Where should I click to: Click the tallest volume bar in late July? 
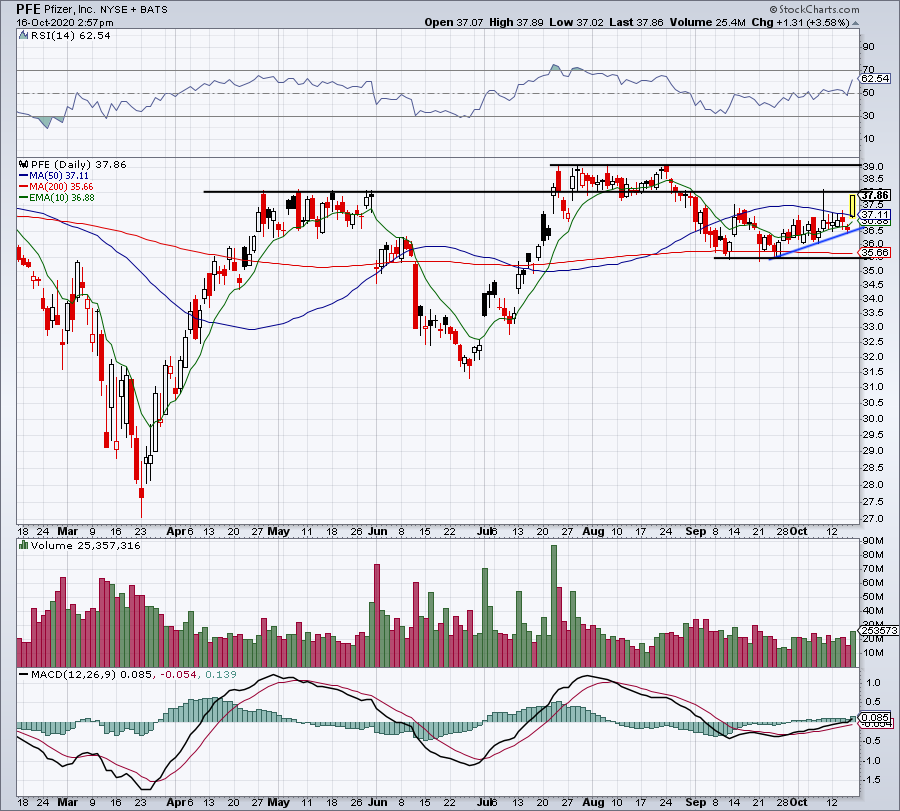pyautogui.click(x=554, y=606)
